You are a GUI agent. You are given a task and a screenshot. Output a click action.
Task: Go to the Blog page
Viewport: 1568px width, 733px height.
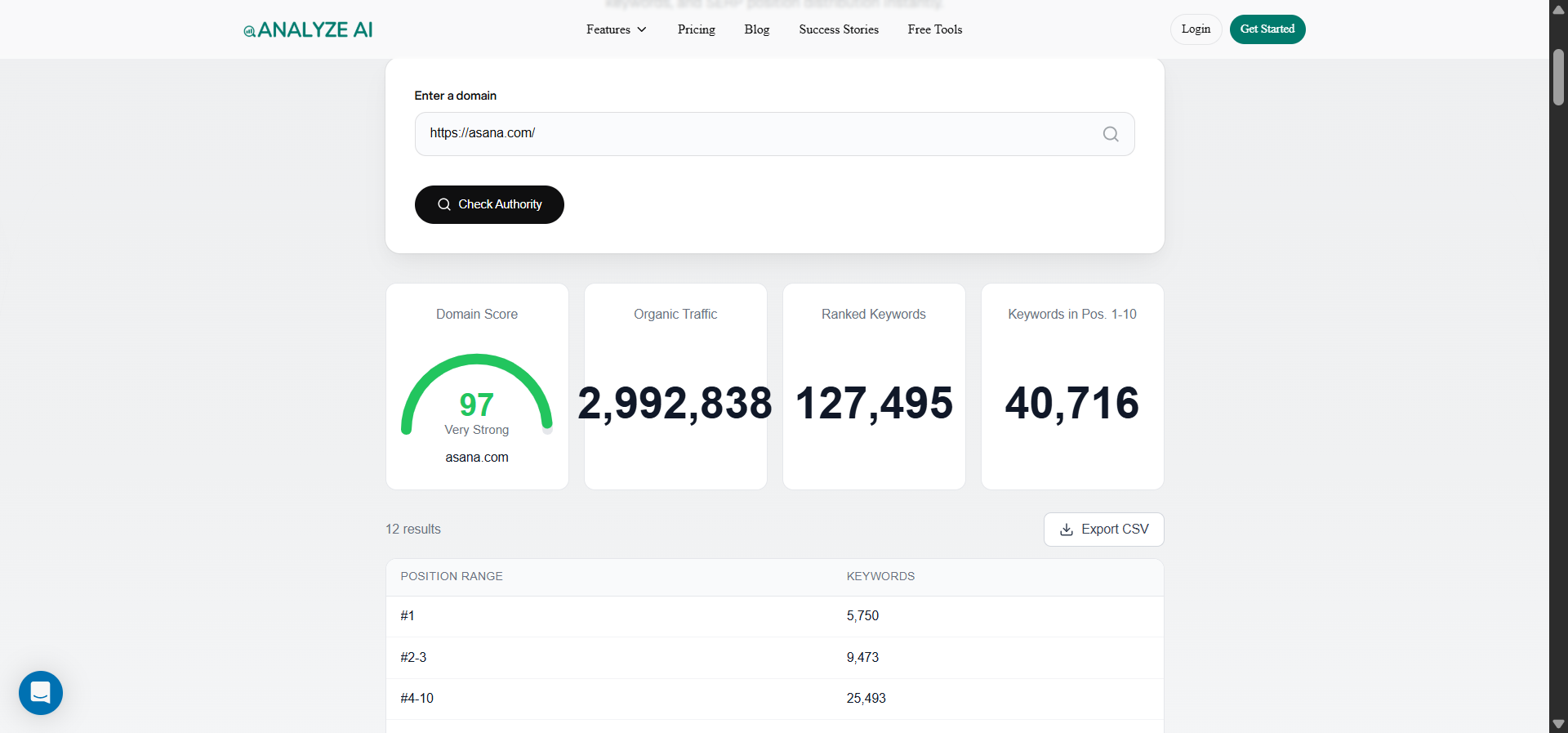[756, 29]
